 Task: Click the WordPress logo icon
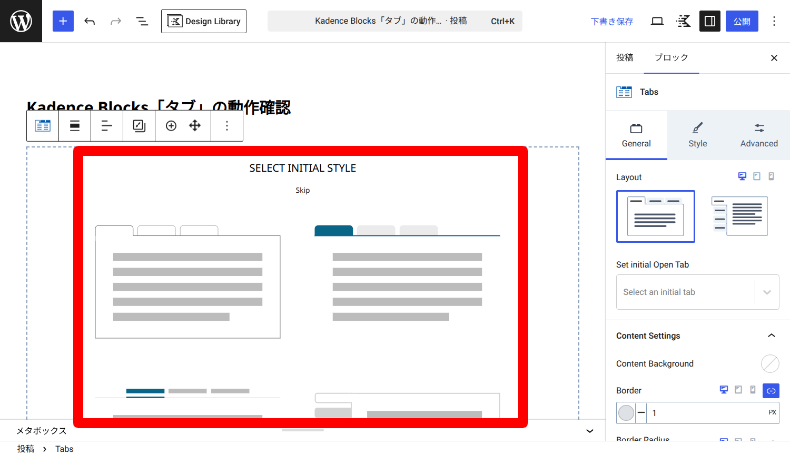(21, 21)
